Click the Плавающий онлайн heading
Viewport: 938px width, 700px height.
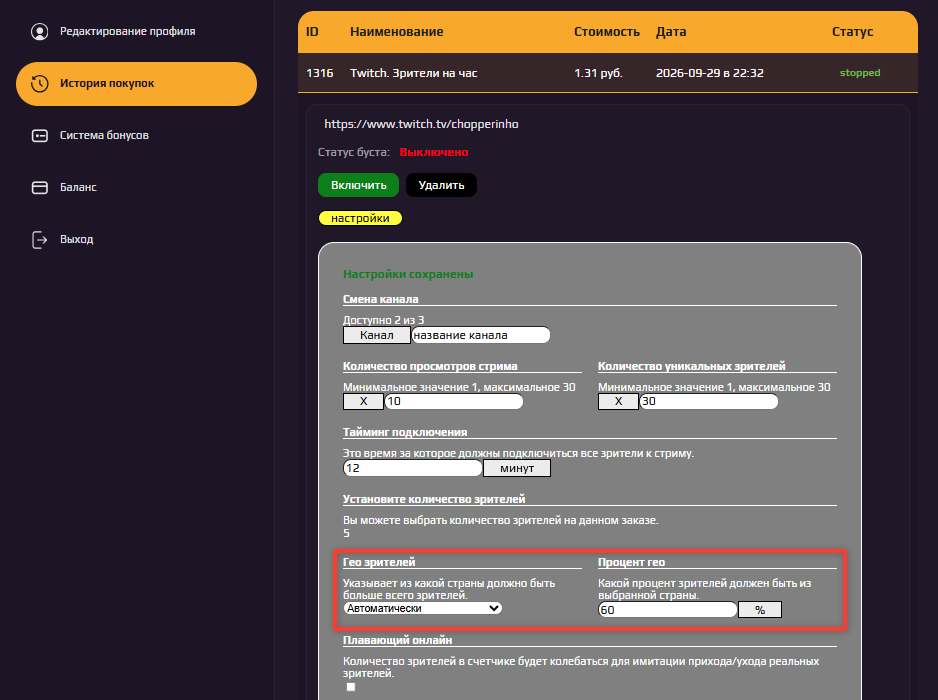[397, 640]
